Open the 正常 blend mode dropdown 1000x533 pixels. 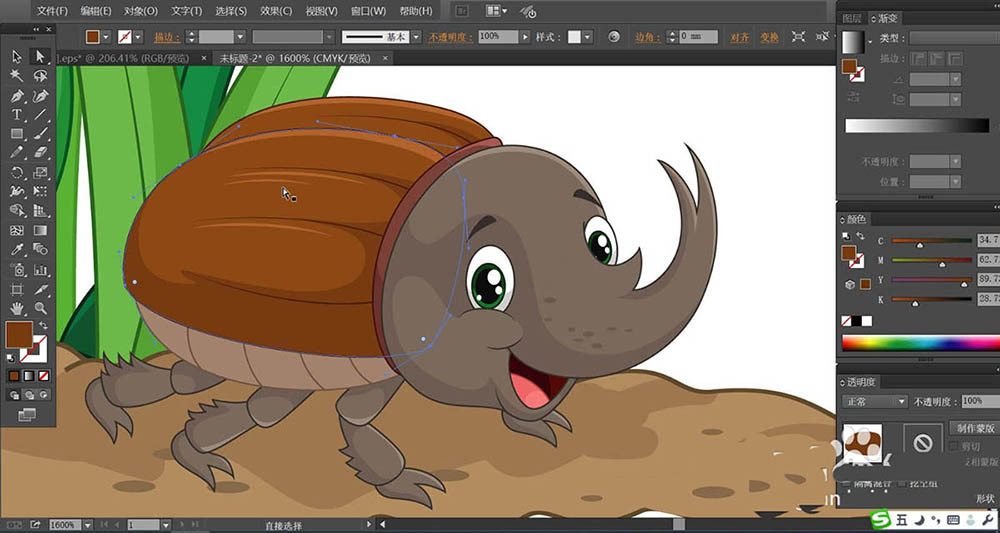(874, 401)
